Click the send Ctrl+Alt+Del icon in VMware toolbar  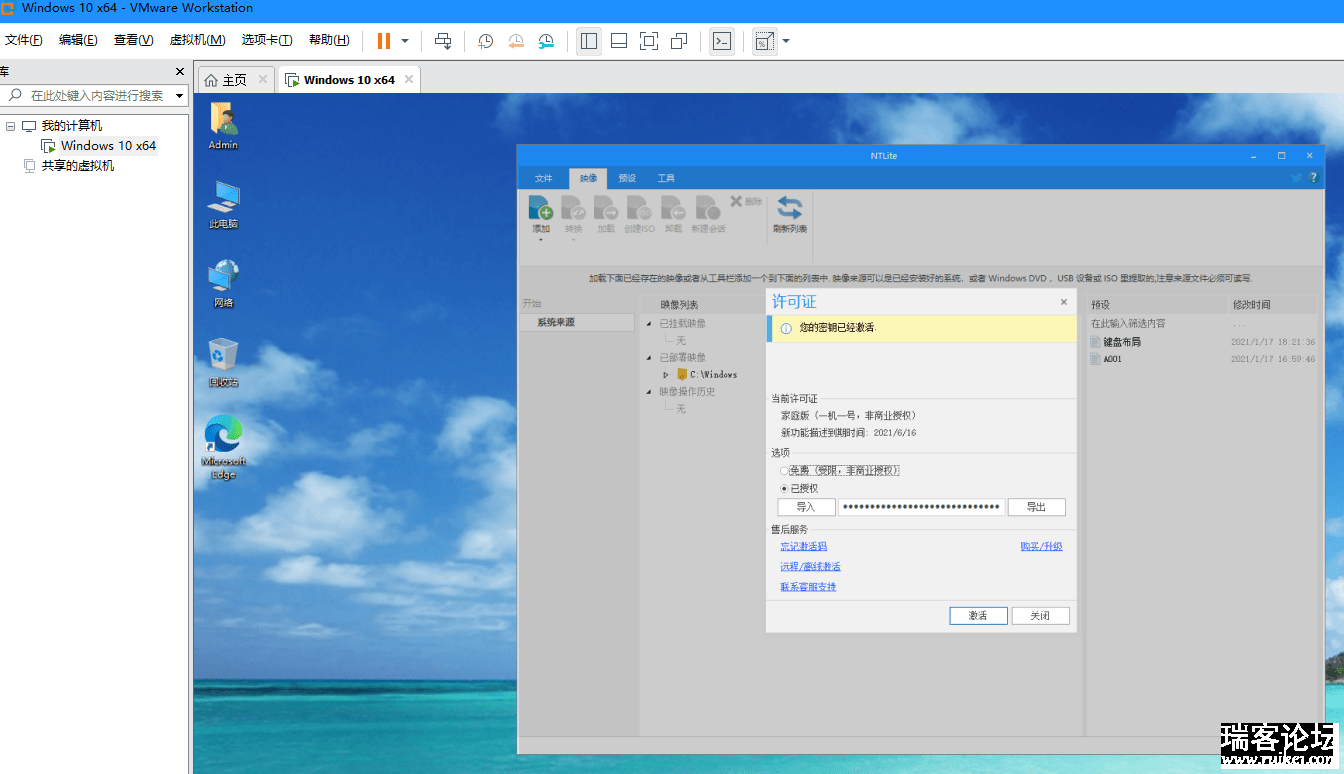coord(443,41)
